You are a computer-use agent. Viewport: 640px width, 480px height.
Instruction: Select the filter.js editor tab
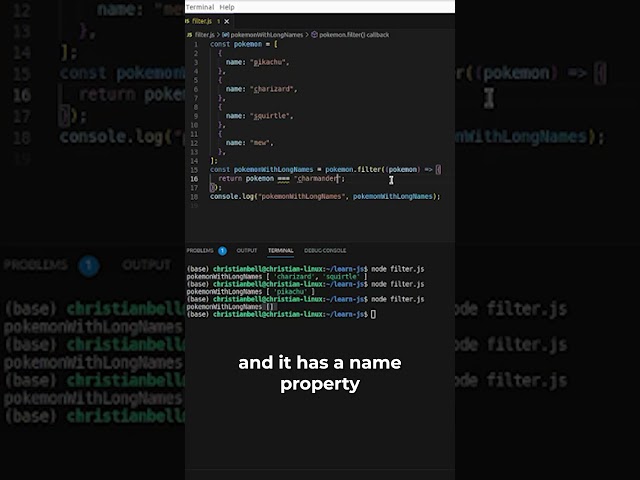point(202,21)
